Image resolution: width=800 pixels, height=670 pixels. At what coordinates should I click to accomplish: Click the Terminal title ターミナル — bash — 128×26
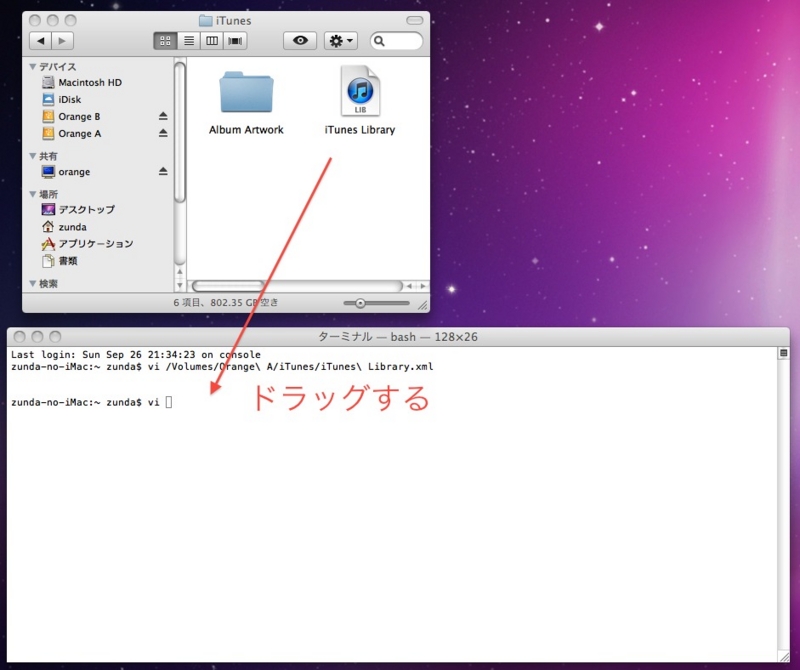[x=398, y=337]
